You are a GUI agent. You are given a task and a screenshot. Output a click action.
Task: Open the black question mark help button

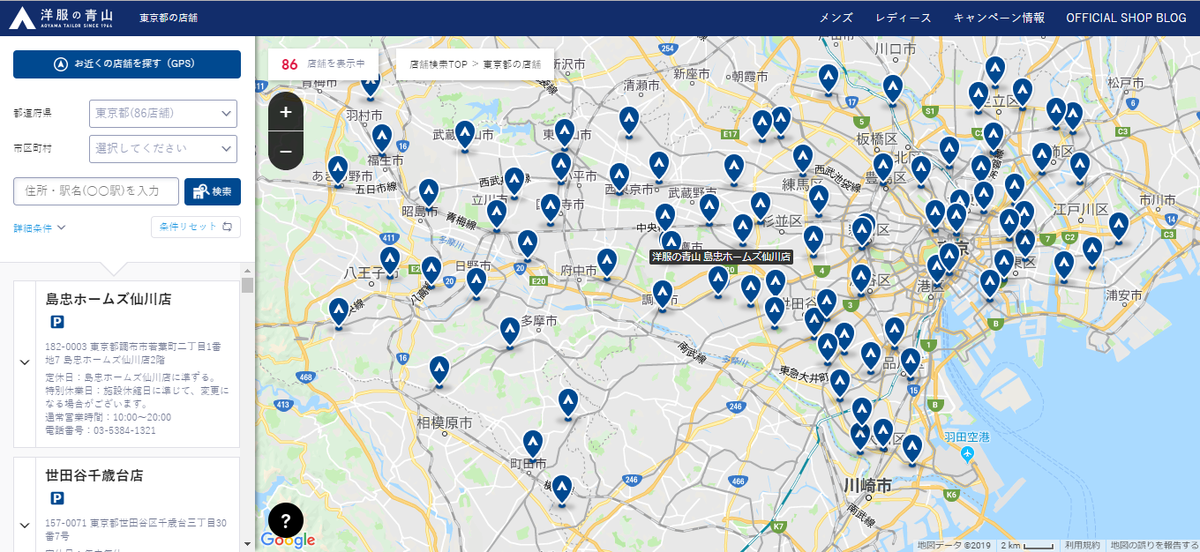[285, 520]
